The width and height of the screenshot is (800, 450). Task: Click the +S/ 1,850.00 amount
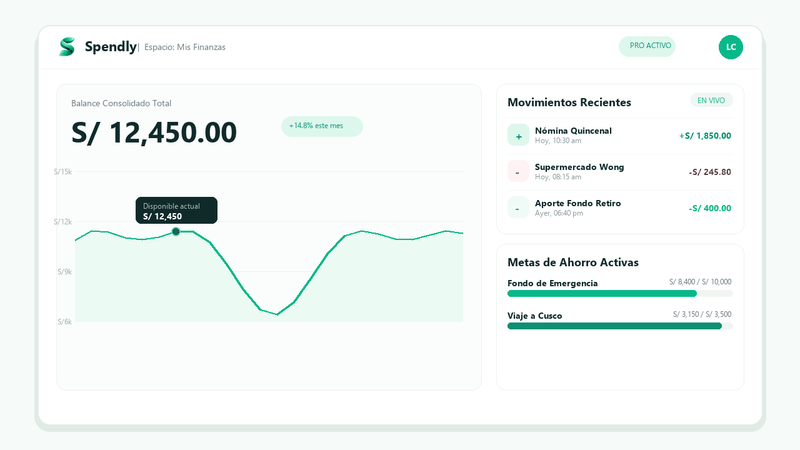(x=705, y=136)
